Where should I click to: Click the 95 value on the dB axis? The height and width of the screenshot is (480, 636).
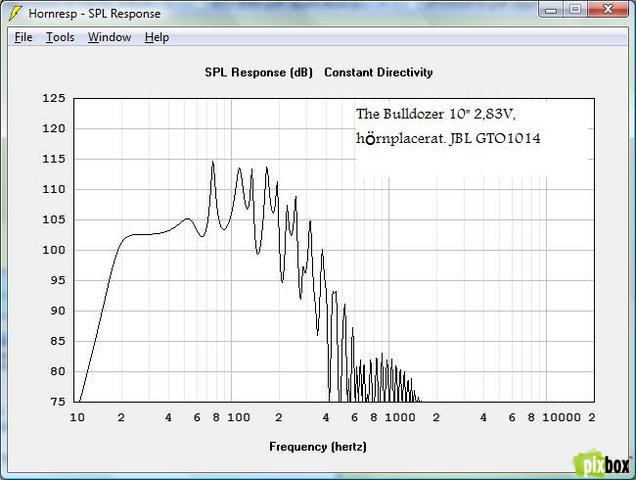pyautogui.click(x=58, y=280)
